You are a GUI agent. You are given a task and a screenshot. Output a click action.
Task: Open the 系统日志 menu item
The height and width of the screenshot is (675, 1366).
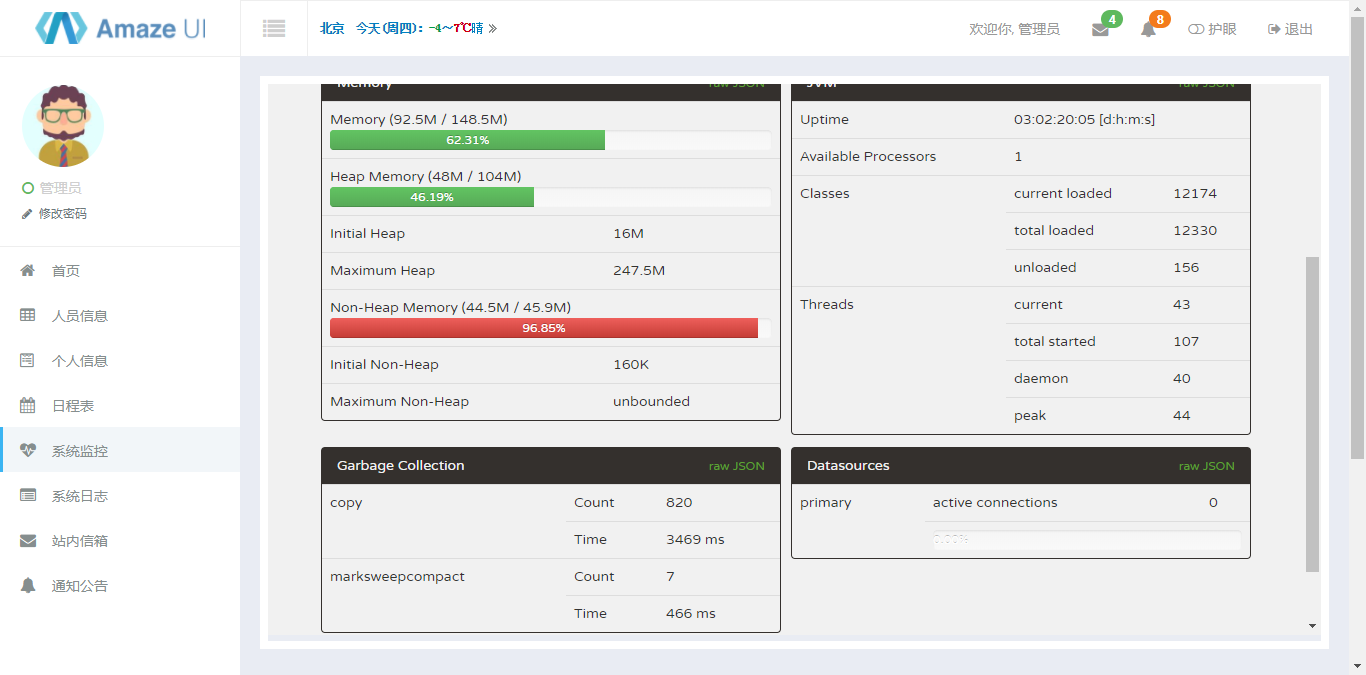click(x=79, y=496)
